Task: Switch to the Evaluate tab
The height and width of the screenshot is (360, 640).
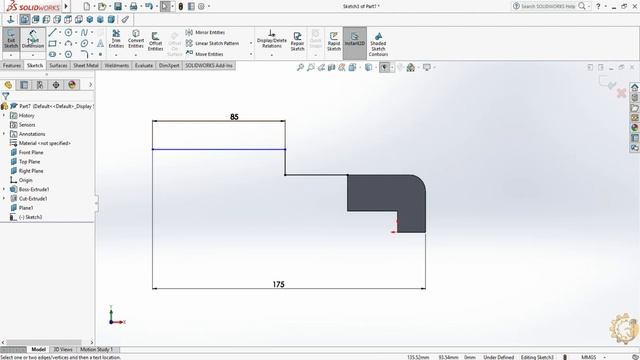Action: coord(144,65)
